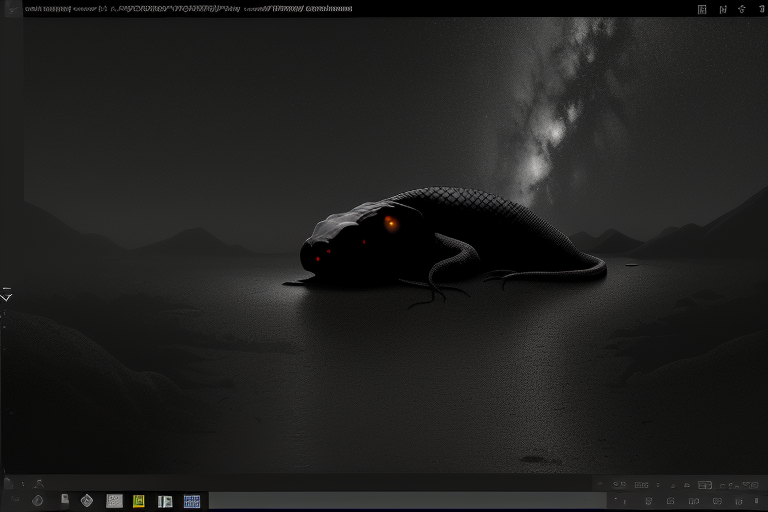The width and height of the screenshot is (768, 512).
Task: Click the third icon in the top-right icon group
Action: [742, 9]
